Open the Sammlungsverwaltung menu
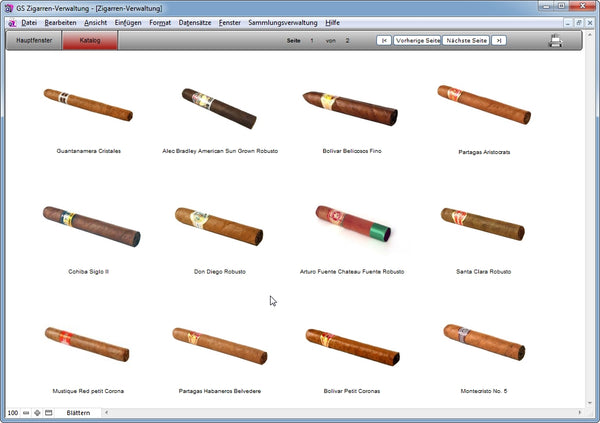 tap(283, 23)
